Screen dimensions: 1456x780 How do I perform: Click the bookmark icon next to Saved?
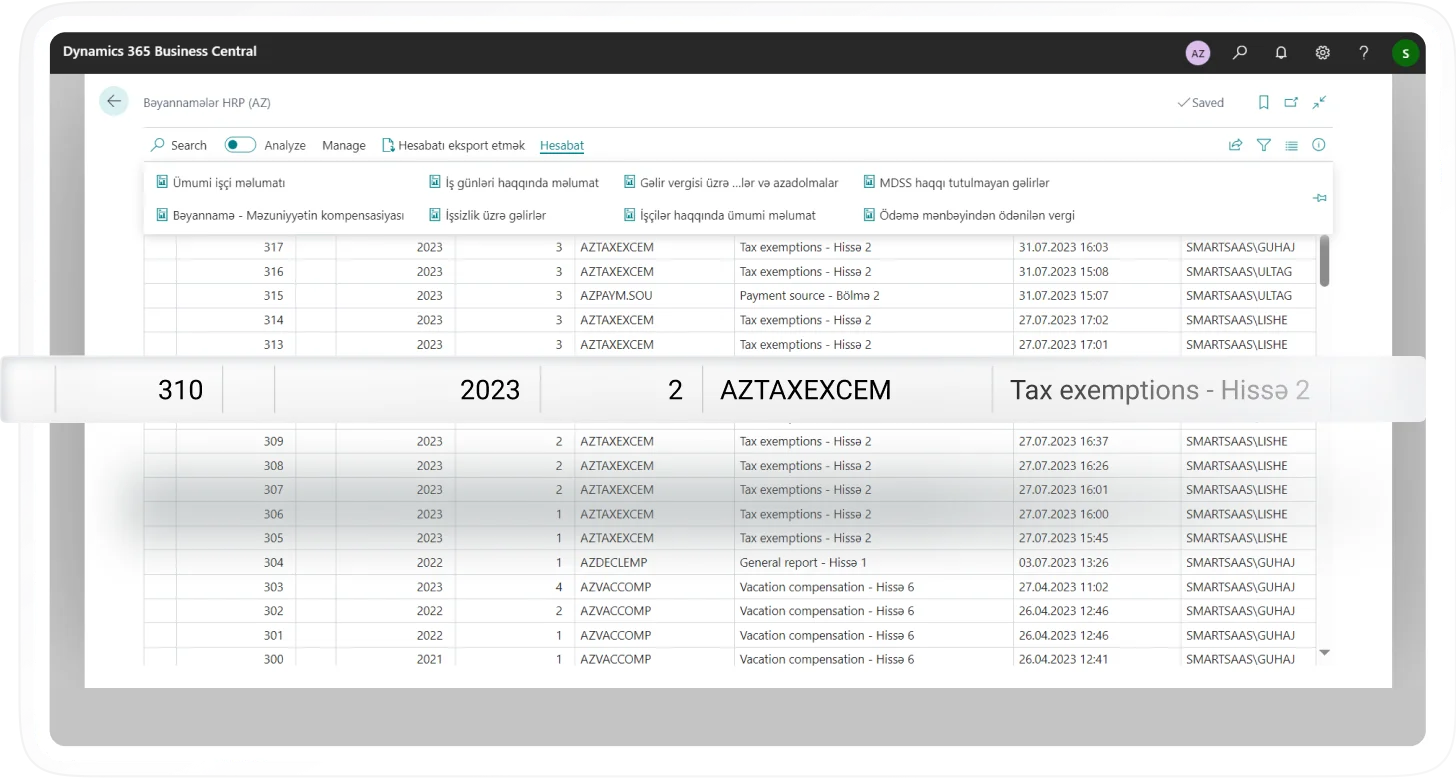tap(1263, 102)
